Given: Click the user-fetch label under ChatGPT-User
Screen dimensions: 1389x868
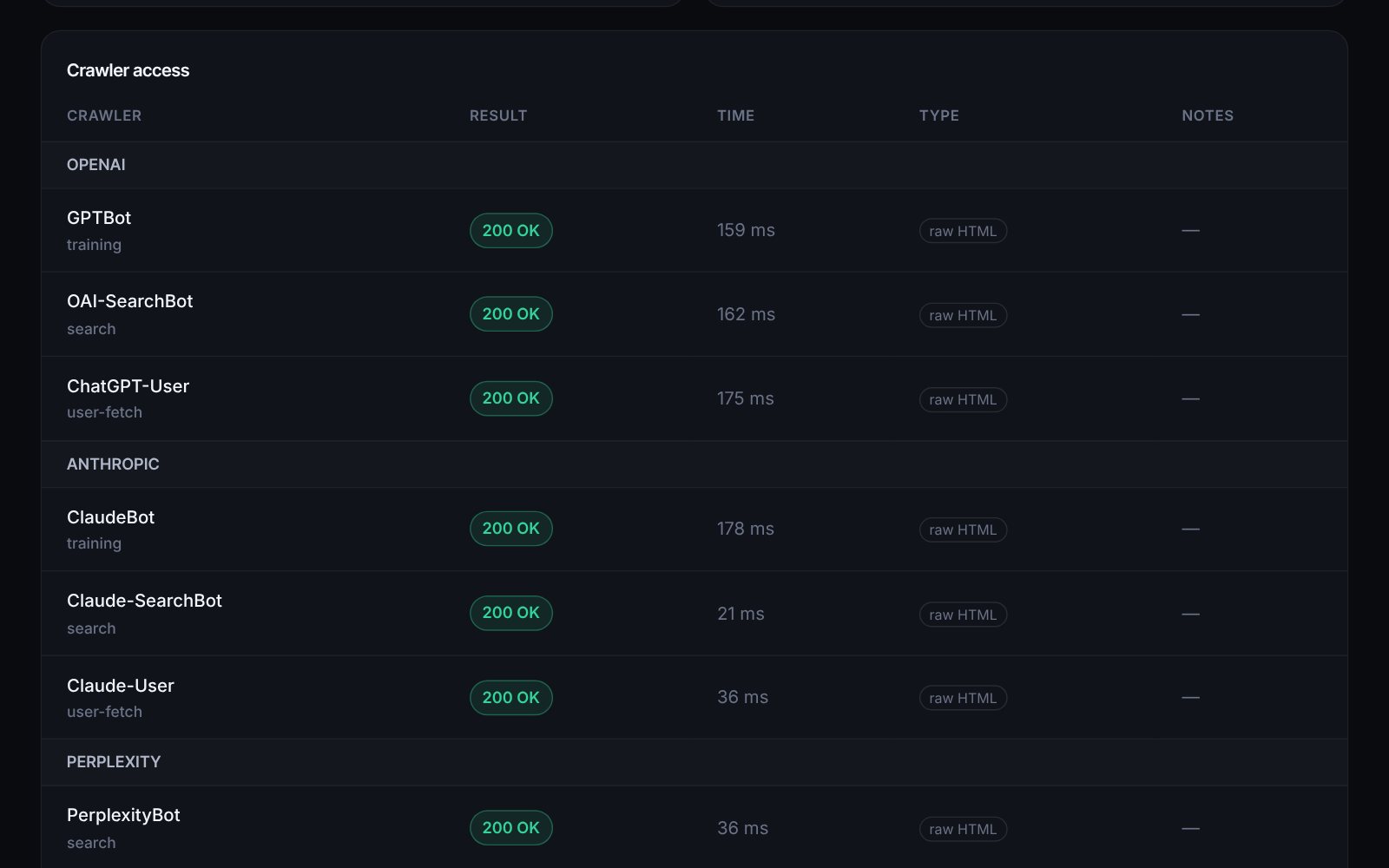Looking at the screenshot, I should 104,412.
